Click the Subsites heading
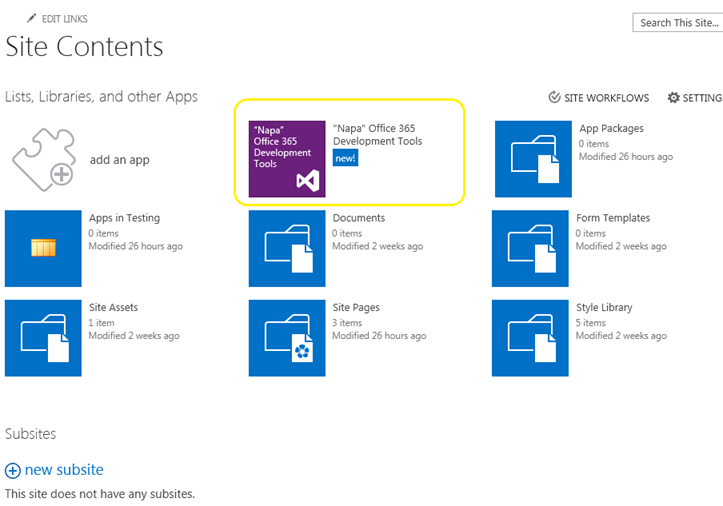This screenshot has width=723, height=506. pos(30,434)
